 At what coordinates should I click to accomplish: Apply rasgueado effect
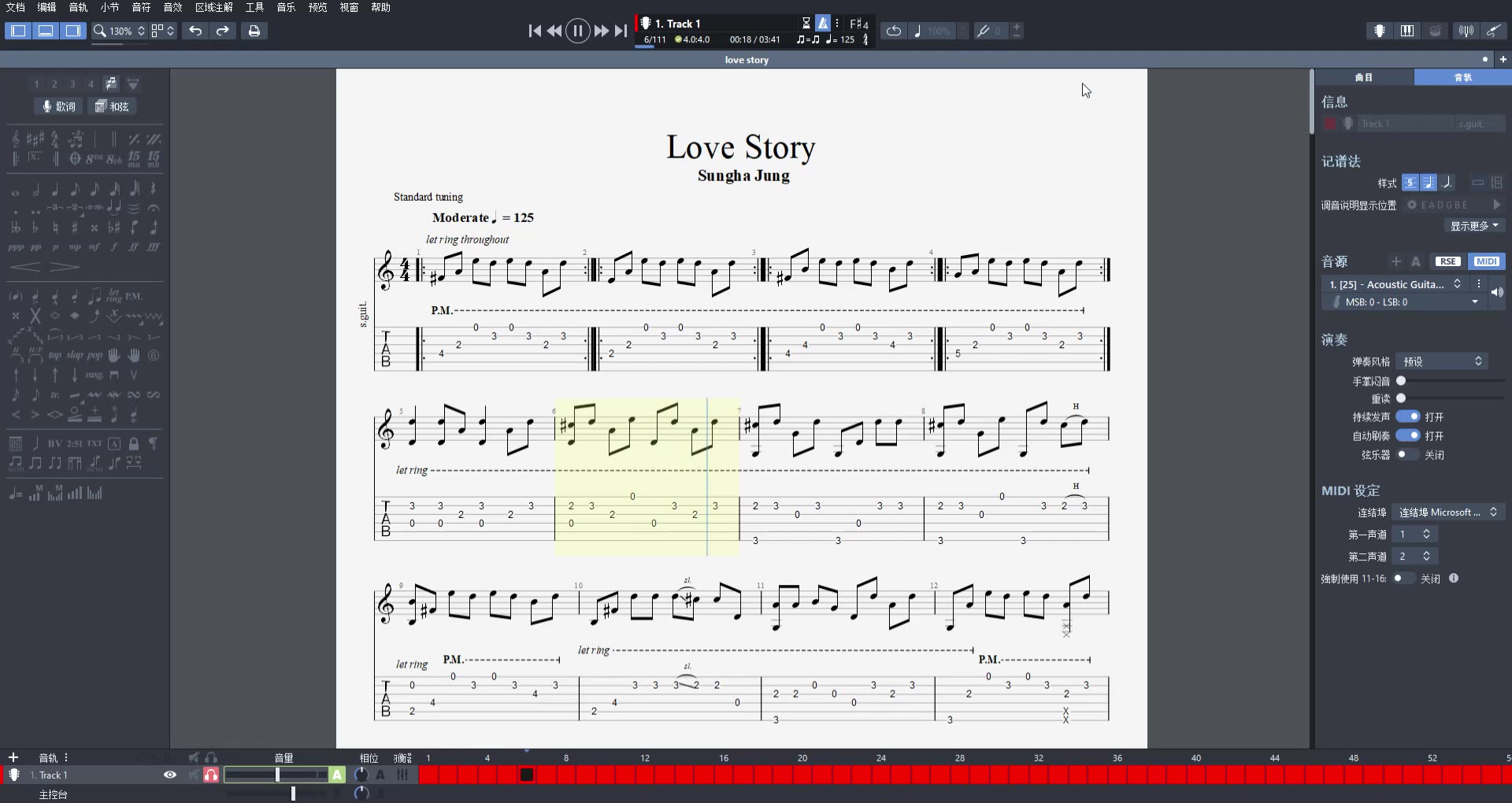click(x=94, y=375)
